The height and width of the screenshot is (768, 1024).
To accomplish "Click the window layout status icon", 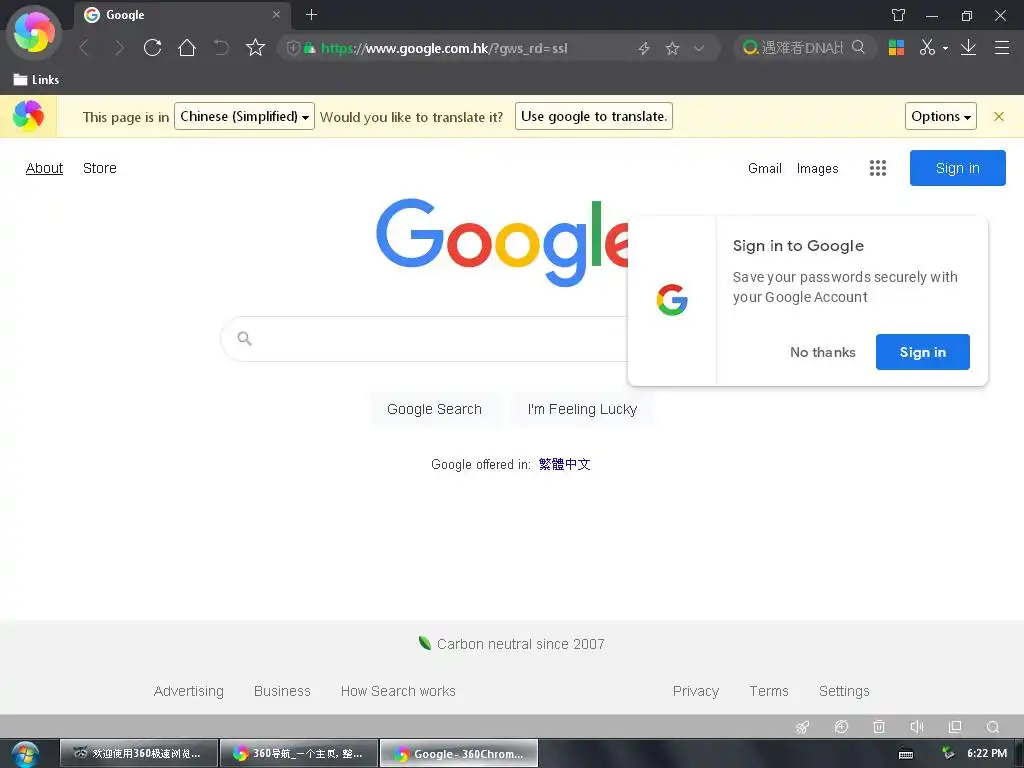I will 955,727.
